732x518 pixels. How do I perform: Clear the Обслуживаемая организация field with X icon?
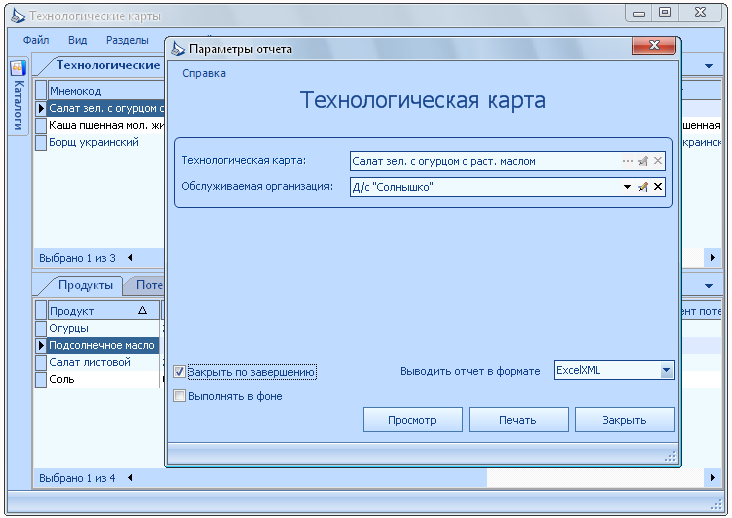click(658, 187)
